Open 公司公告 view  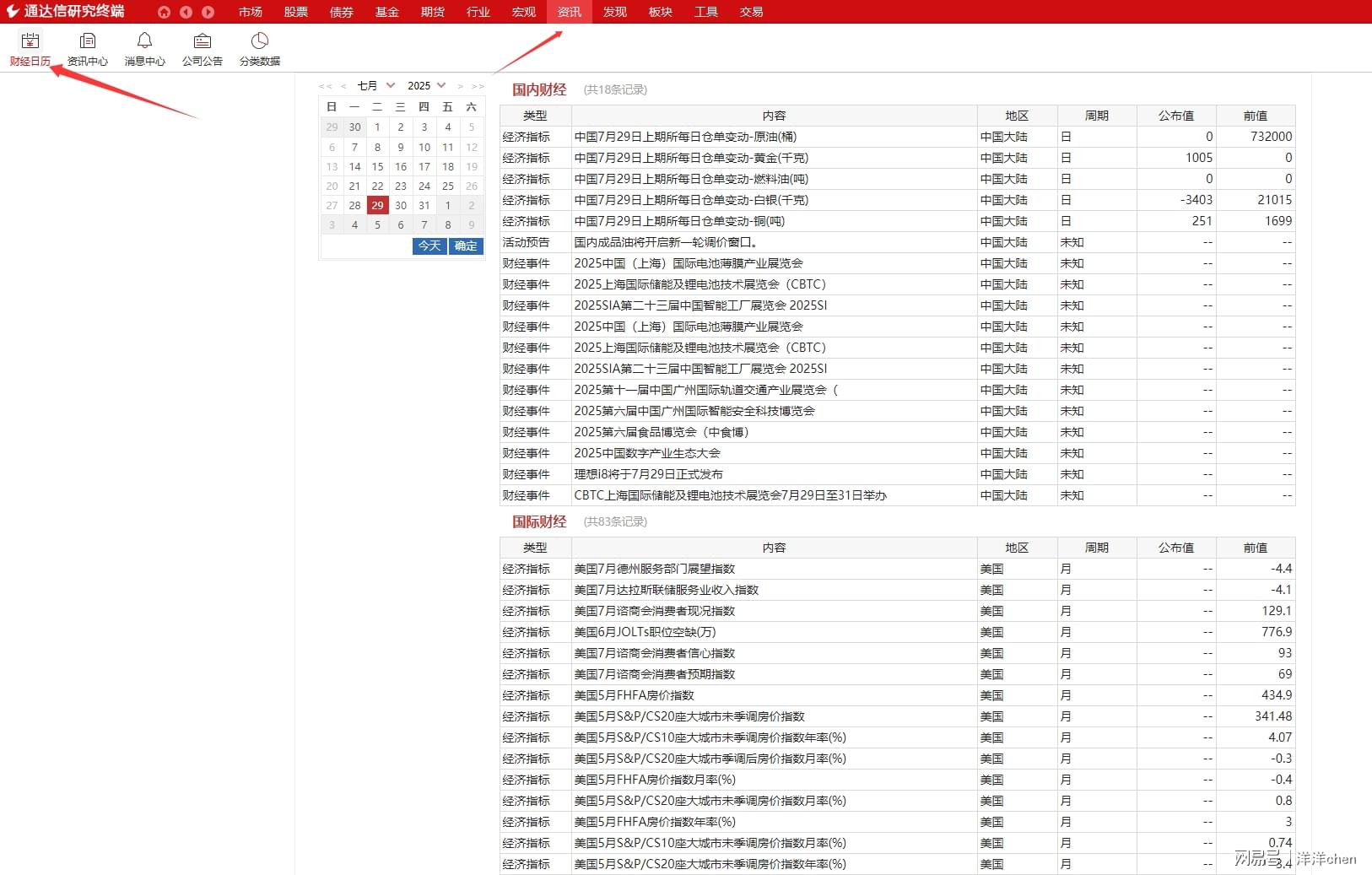pos(202,48)
